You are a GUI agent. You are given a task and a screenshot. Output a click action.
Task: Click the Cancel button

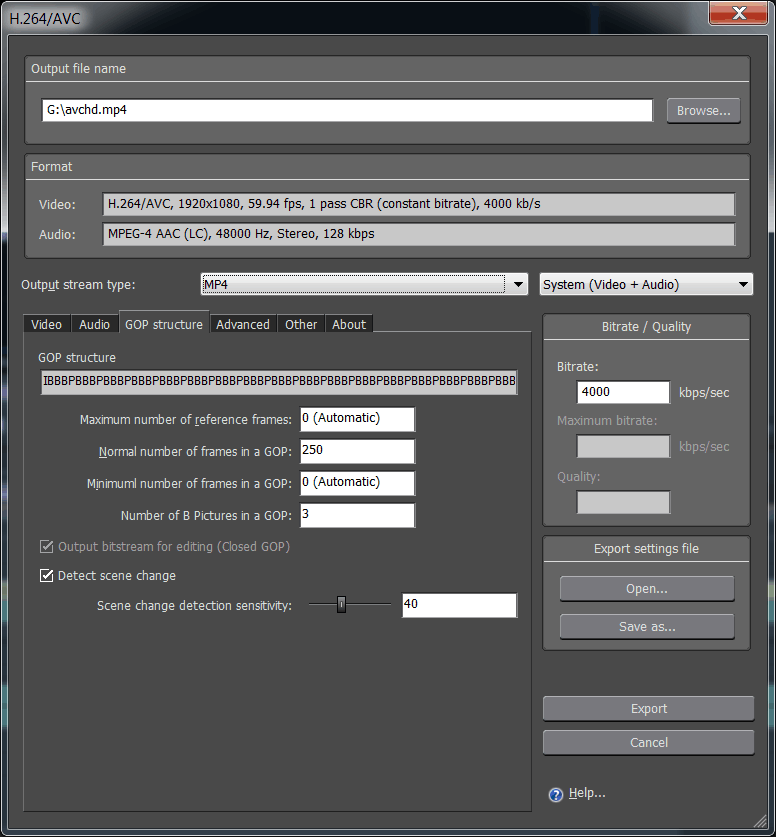[648, 743]
